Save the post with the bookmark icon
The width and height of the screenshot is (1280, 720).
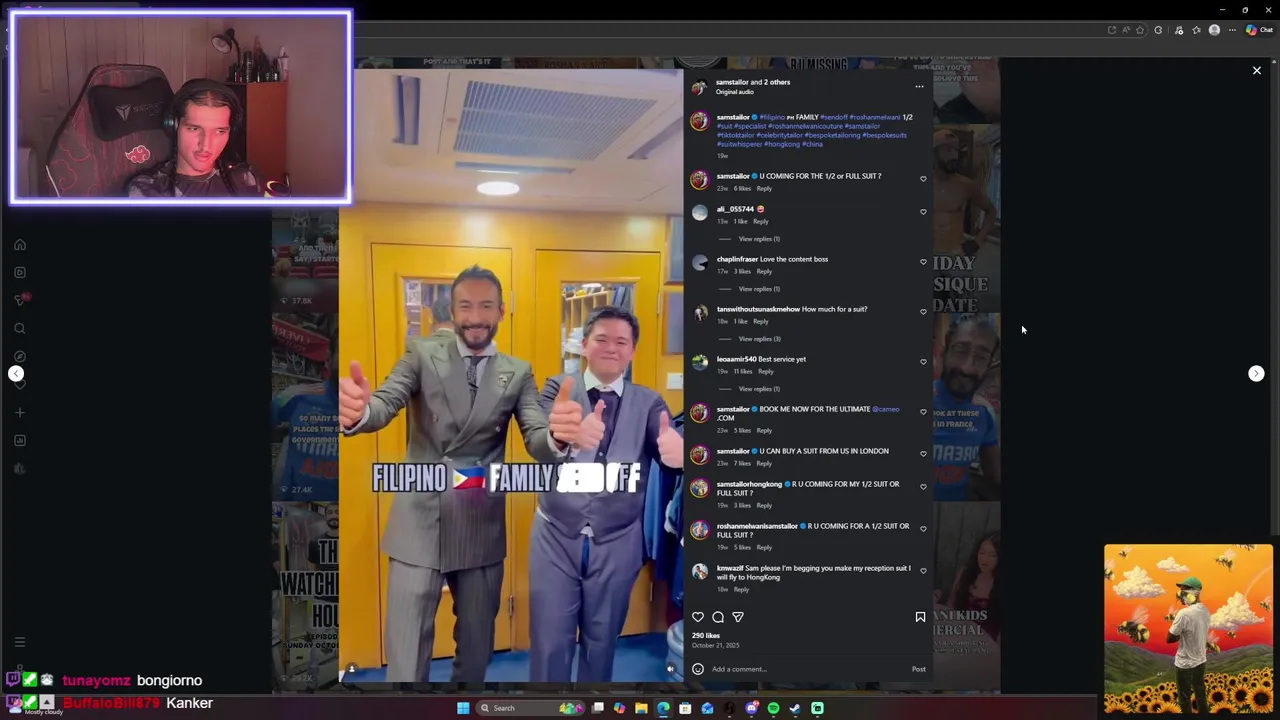tap(920, 617)
